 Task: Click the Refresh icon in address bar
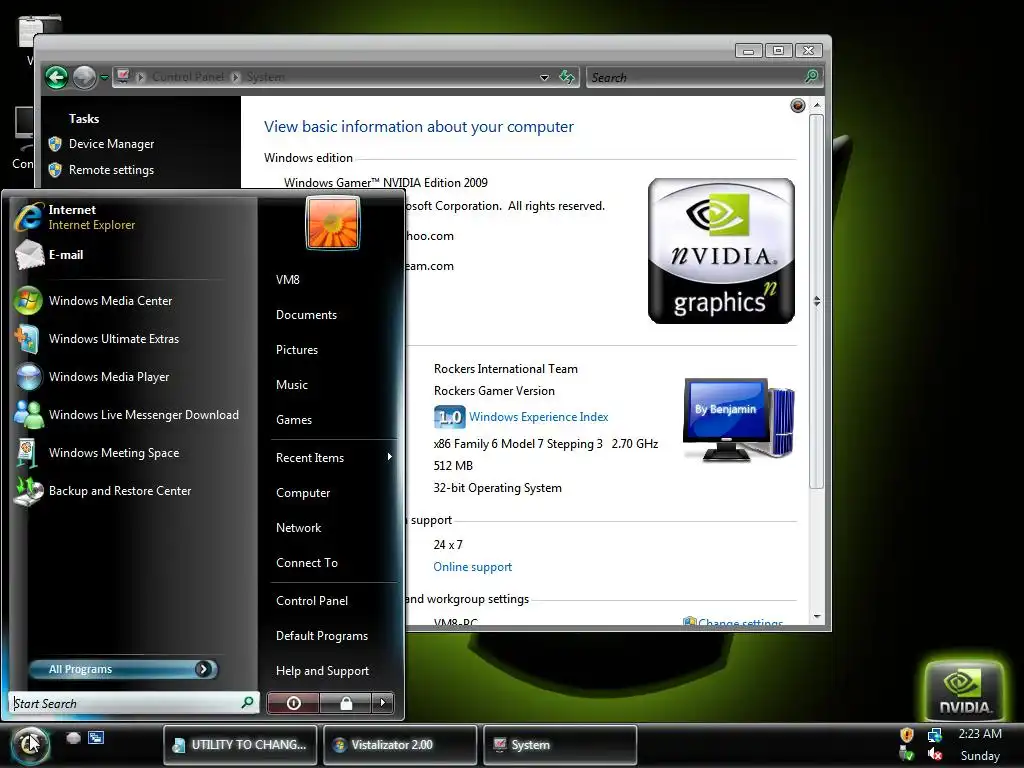click(567, 77)
